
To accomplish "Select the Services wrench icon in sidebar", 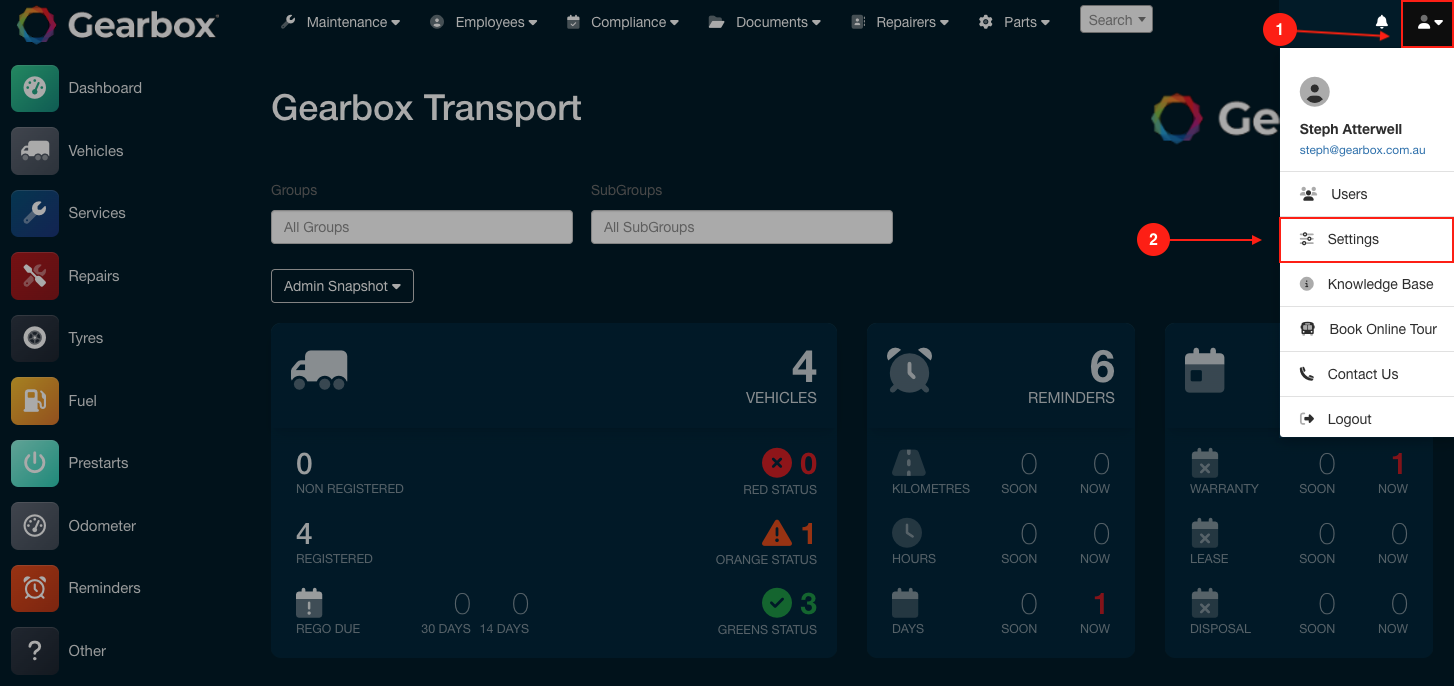I will (34, 213).
